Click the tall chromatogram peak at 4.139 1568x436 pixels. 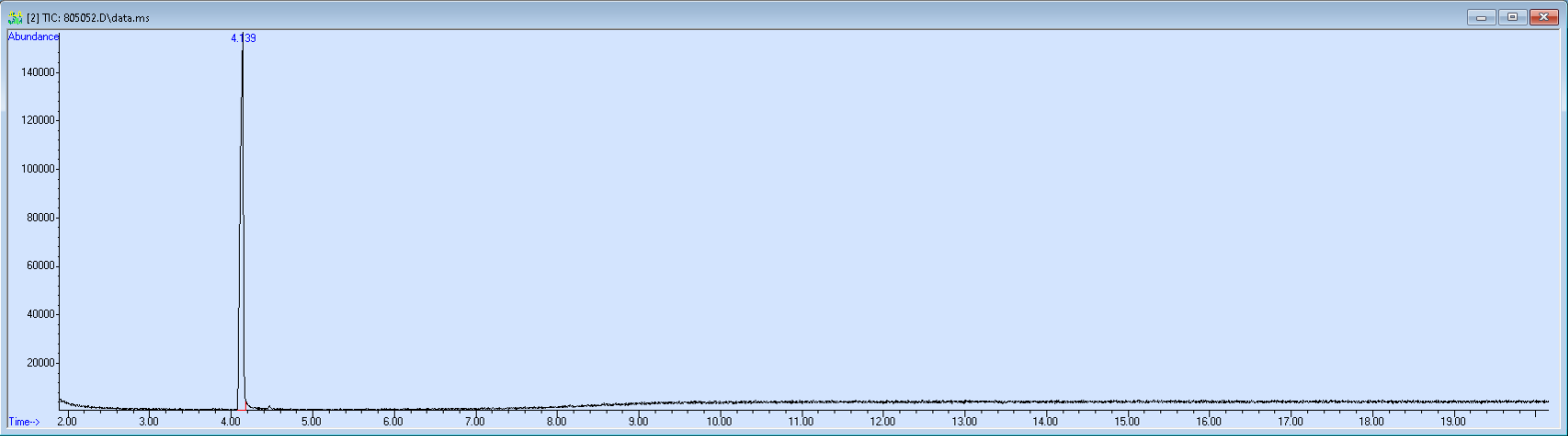pyautogui.click(x=242, y=220)
